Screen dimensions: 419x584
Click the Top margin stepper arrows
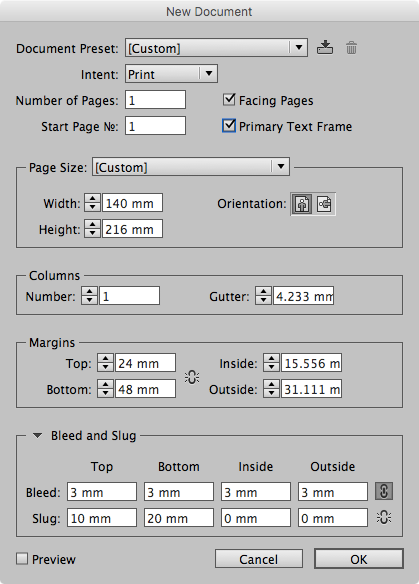click(x=105, y=363)
